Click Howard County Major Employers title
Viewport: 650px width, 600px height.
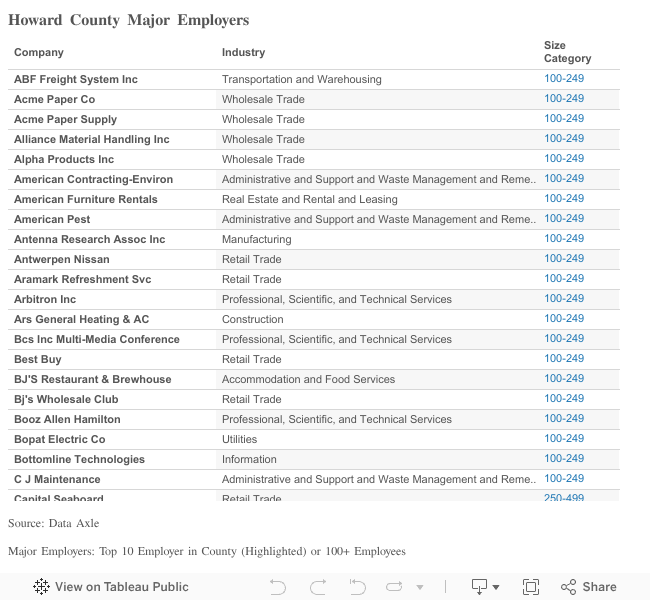click(x=129, y=20)
